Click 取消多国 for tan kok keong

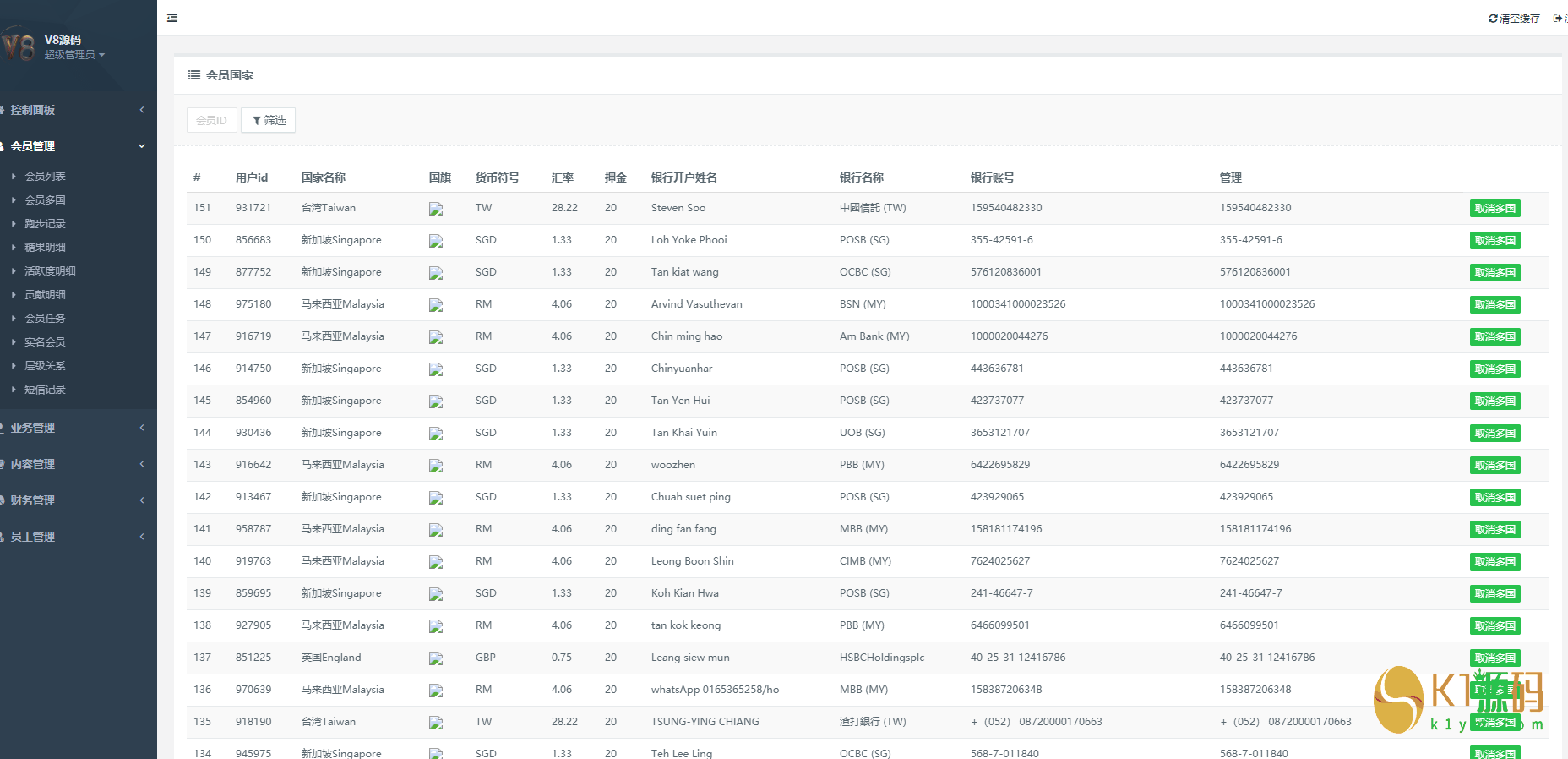[1494, 626]
